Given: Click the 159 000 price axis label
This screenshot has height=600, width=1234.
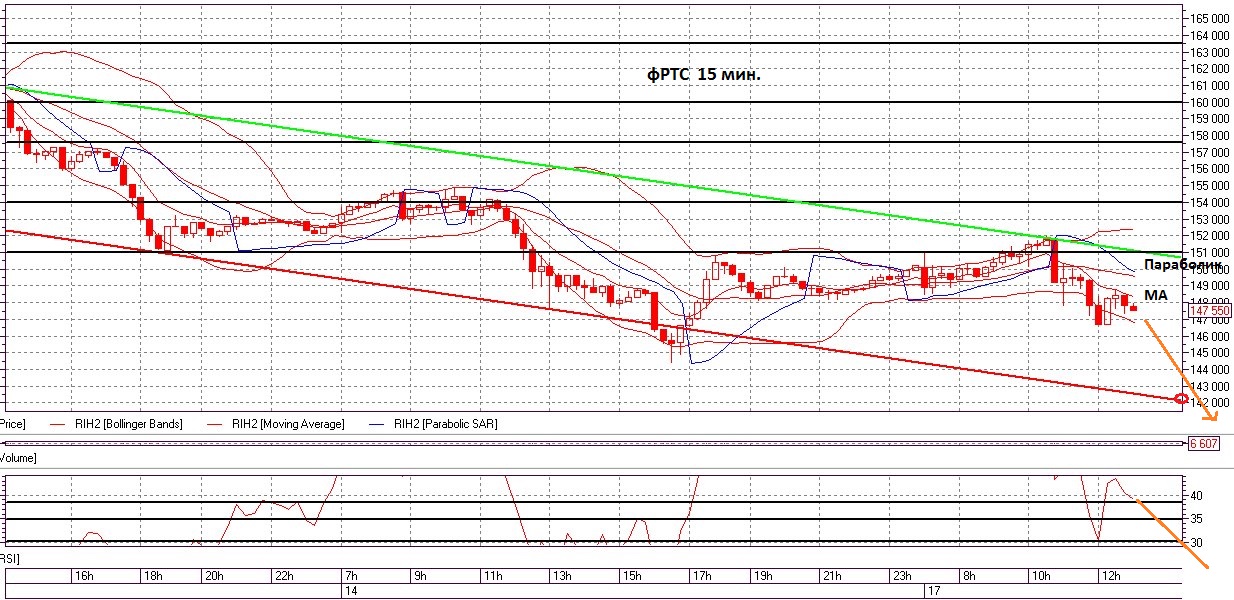Looking at the screenshot, I should coord(1209,118).
